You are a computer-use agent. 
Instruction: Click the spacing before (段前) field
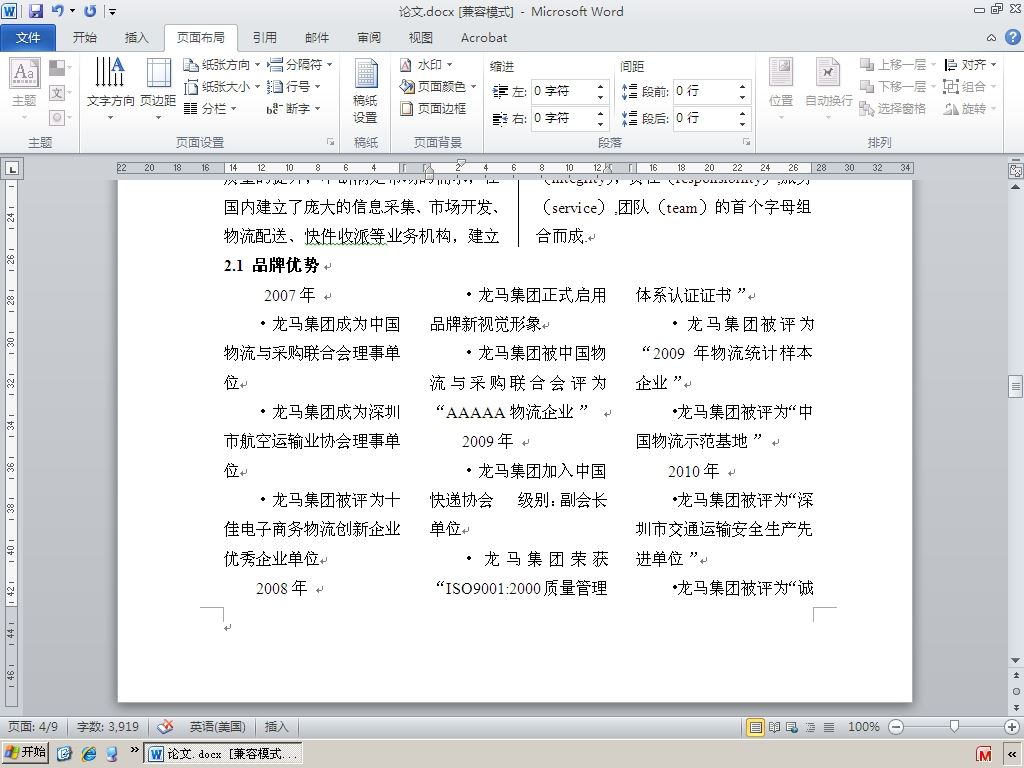click(705, 91)
